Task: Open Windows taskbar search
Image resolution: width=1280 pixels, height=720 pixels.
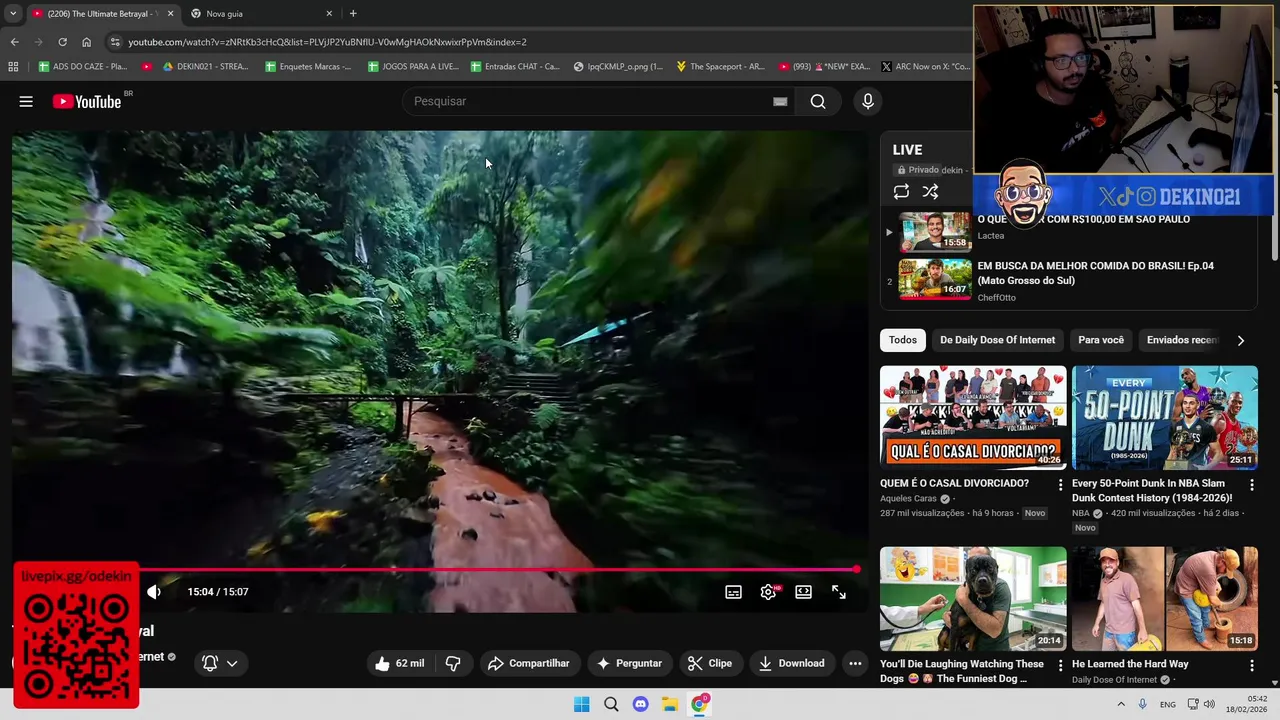Action: [611, 704]
